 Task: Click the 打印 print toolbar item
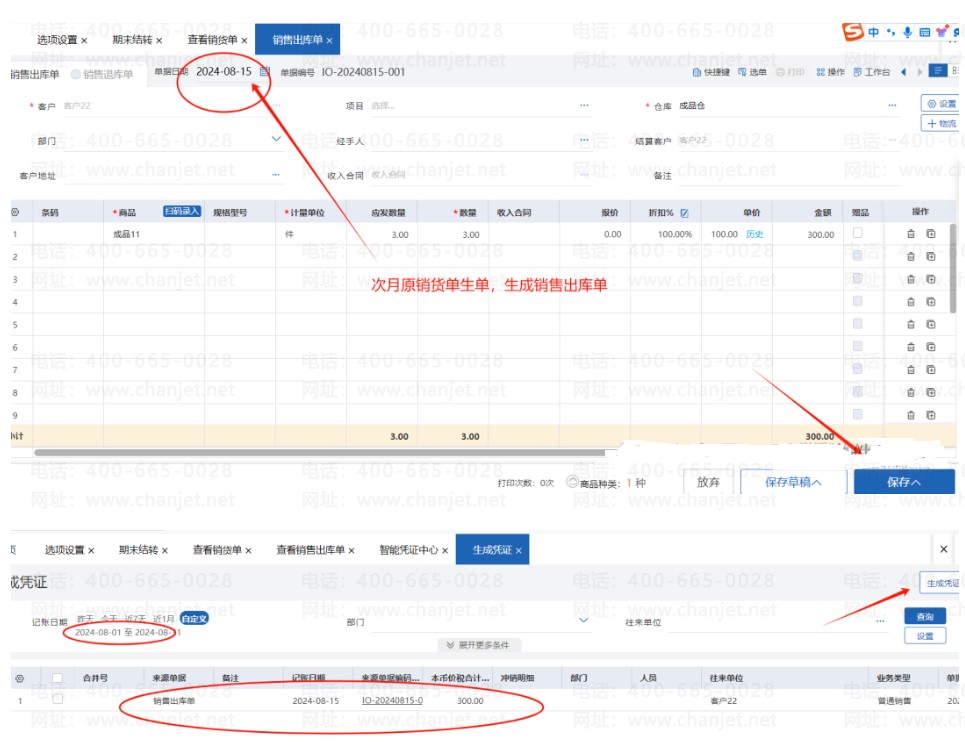tap(790, 72)
